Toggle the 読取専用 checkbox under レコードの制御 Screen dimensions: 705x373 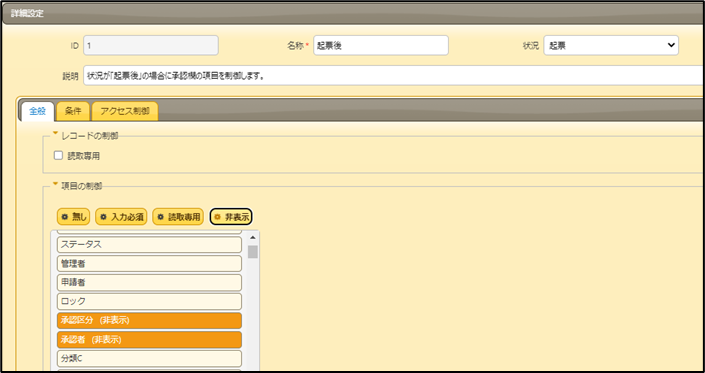pyautogui.click(x=58, y=156)
